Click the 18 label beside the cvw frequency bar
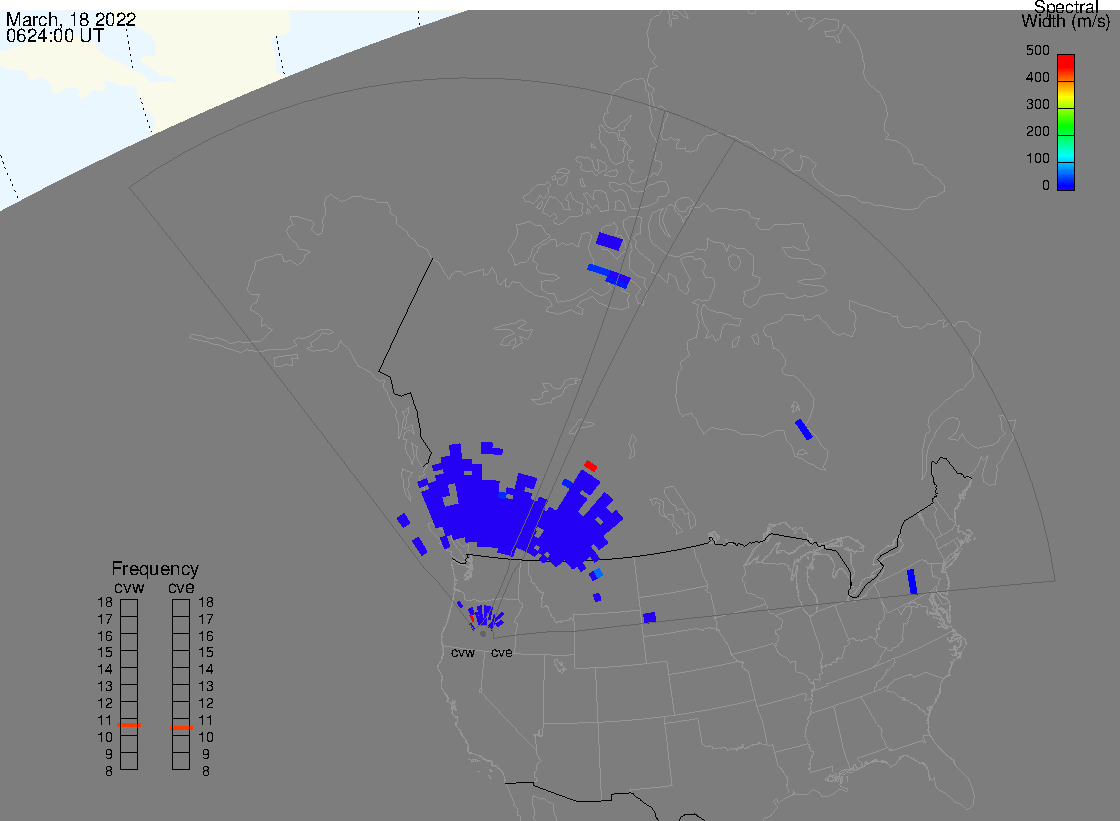This screenshot has height=821, width=1120. 105,602
